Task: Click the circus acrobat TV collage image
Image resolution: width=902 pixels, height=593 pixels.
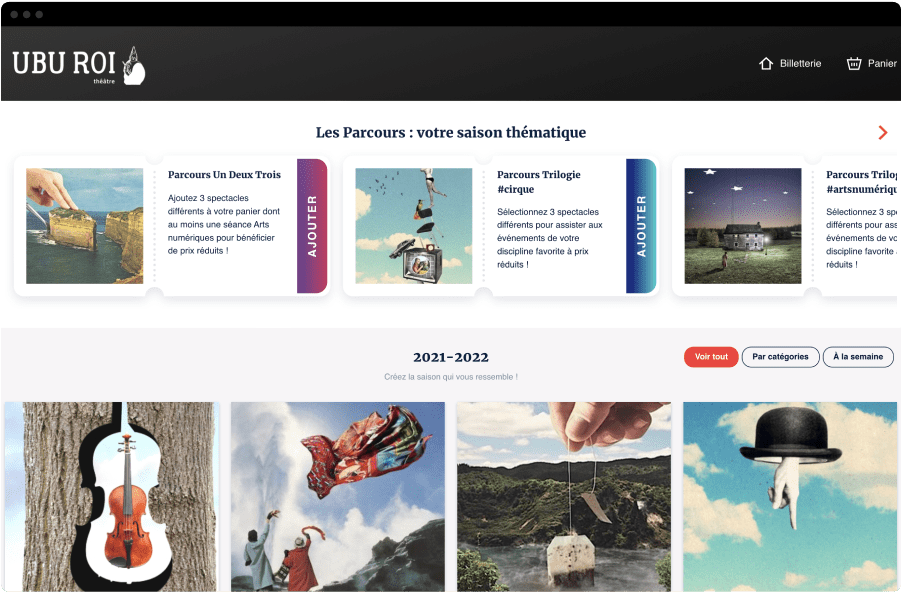Action: (414, 225)
